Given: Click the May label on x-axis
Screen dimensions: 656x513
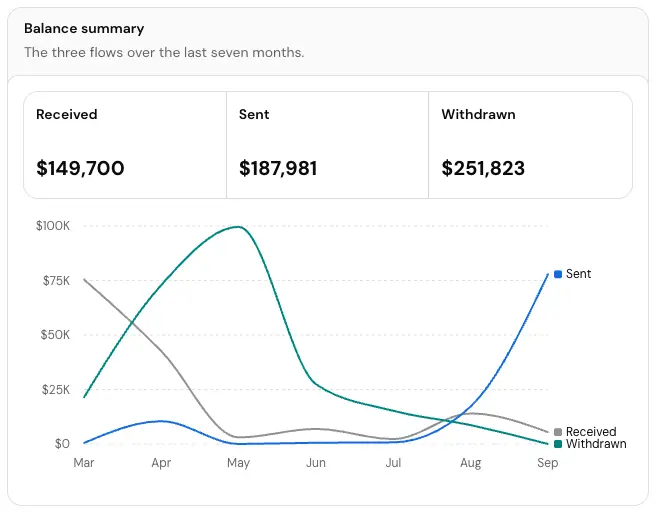Looking at the screenshot, I should click(x=238, y=463).
